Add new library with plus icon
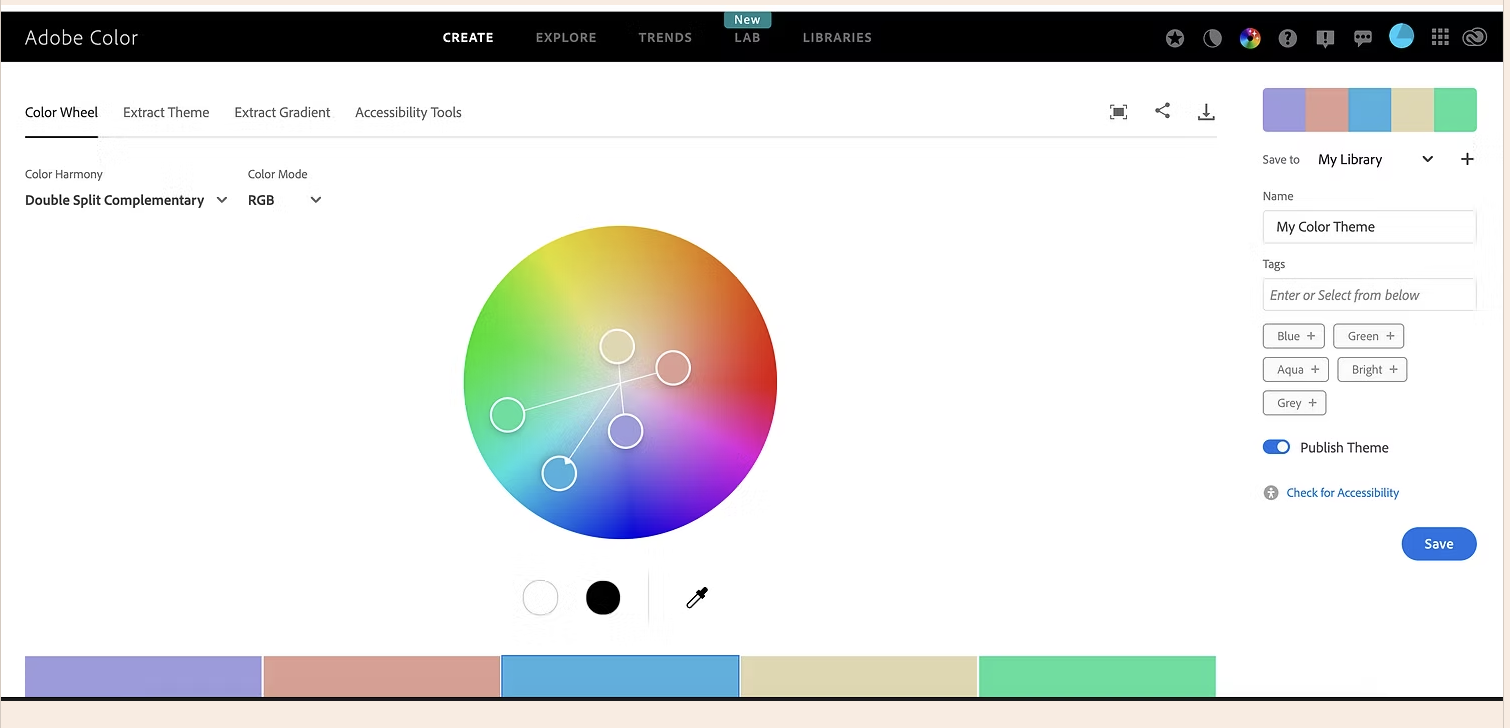 1467,159
